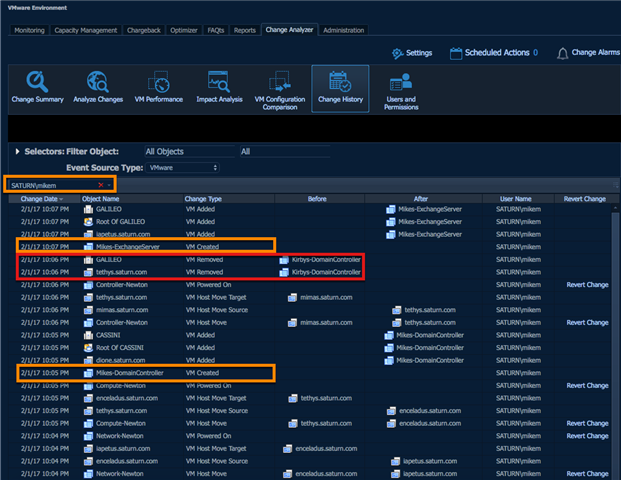Click the table vertical scrollbar
The height and width of the screenshot is (480, 621).
coord(615,341)
